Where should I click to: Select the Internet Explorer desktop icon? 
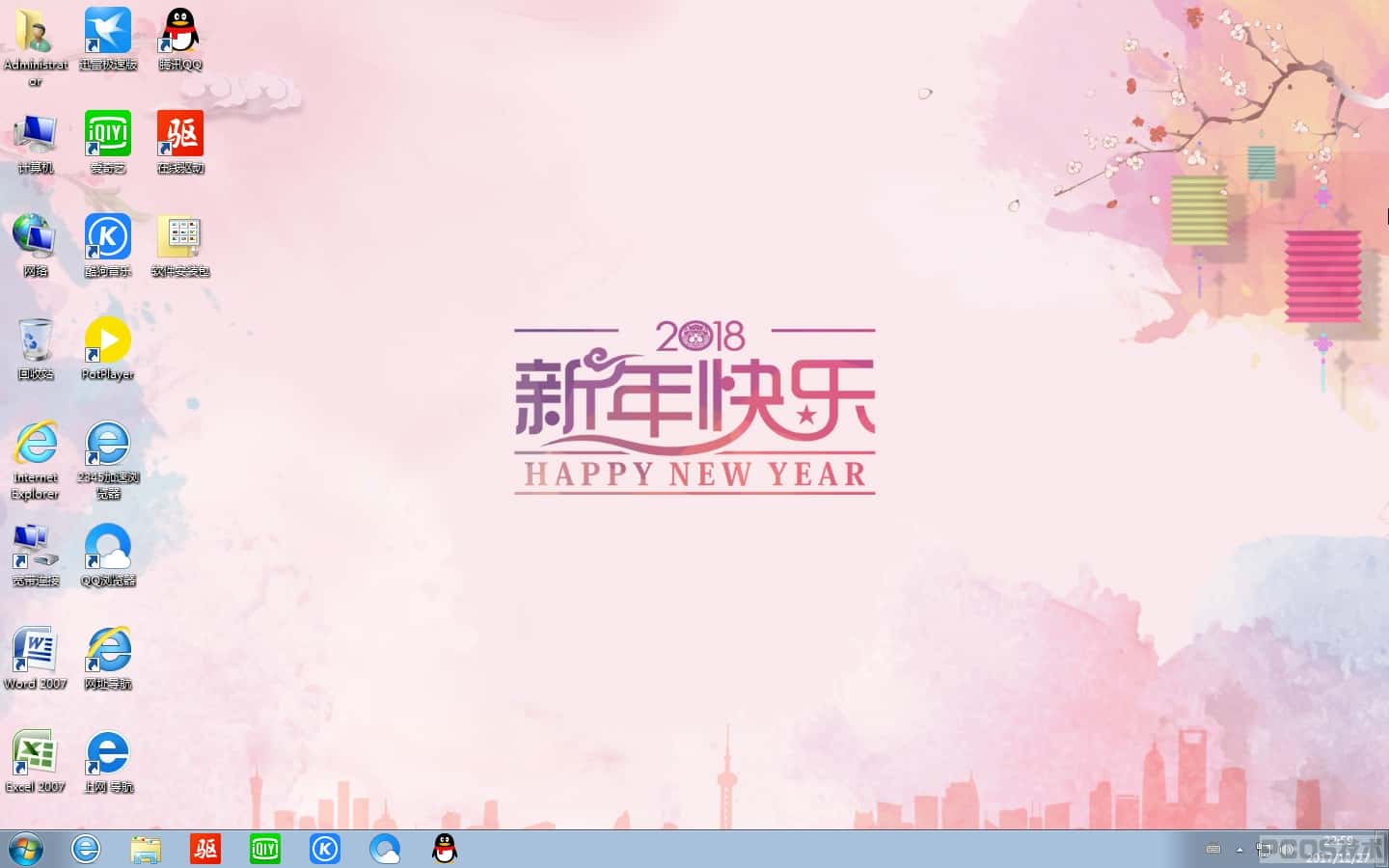[36, 459]
